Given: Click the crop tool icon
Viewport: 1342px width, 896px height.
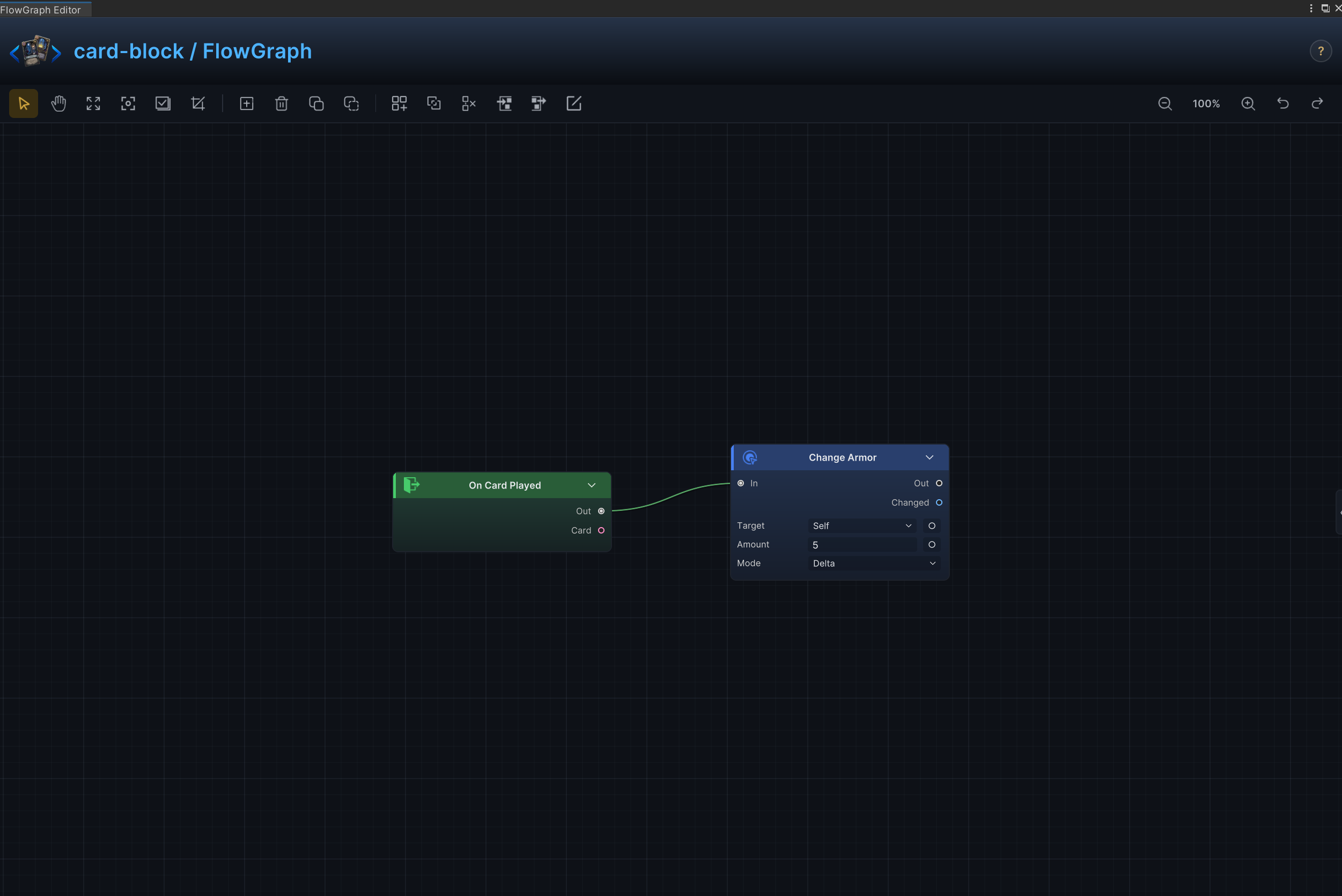Looking at the screenshot, I should click(x=198, y=103).
